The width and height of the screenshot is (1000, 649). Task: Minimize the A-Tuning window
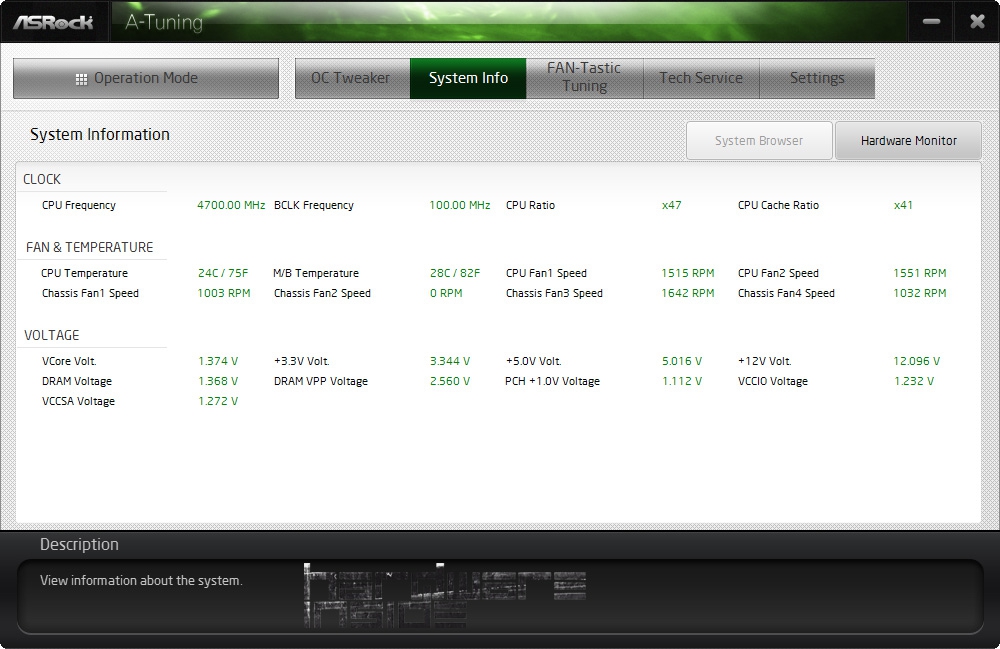click(x=931, y=22)
